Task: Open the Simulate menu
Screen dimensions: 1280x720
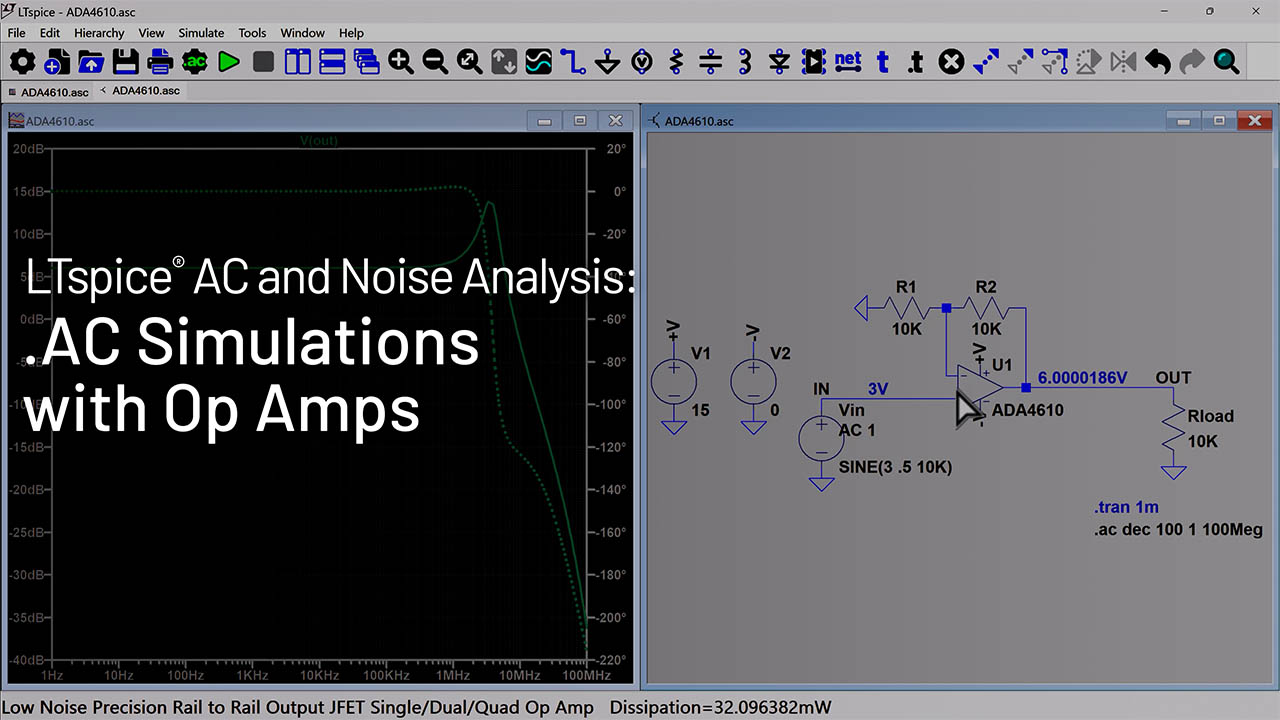Action: (201, 33)
